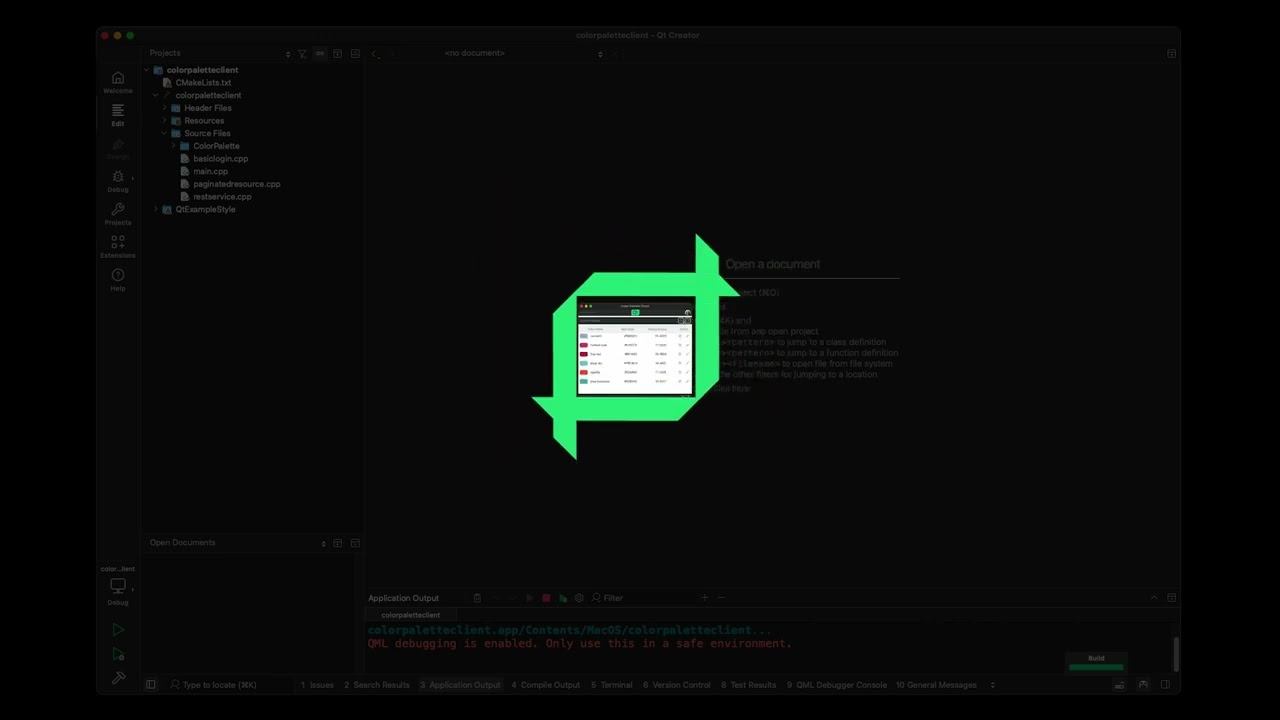Select basiclogin.cpp file
Screen dimensions: 1280x720
[221, 159]
